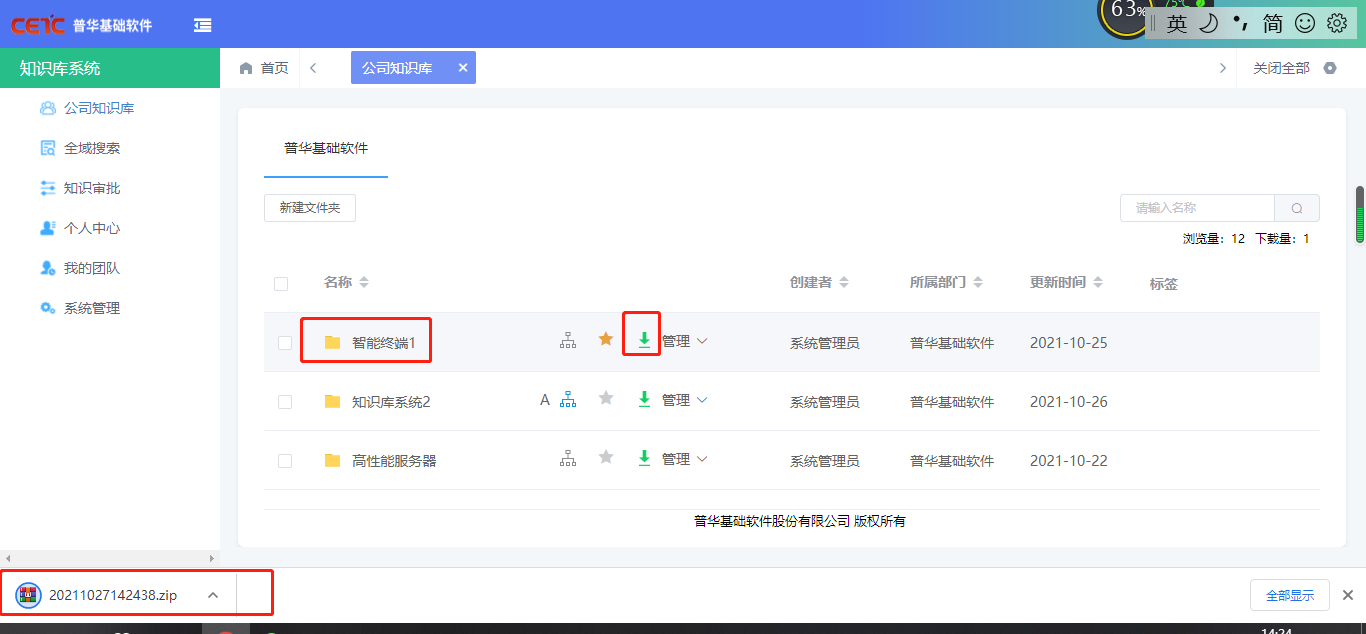Expand the downloaded zip file's options arrow
Image resolution: width=1366 pixels, height=634 pixels.
tap(212, 593)
